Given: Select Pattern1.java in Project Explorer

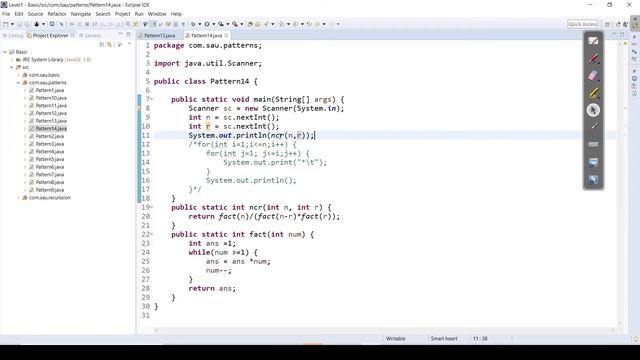Looking at the screenshot, I should [x=49, y=90].
